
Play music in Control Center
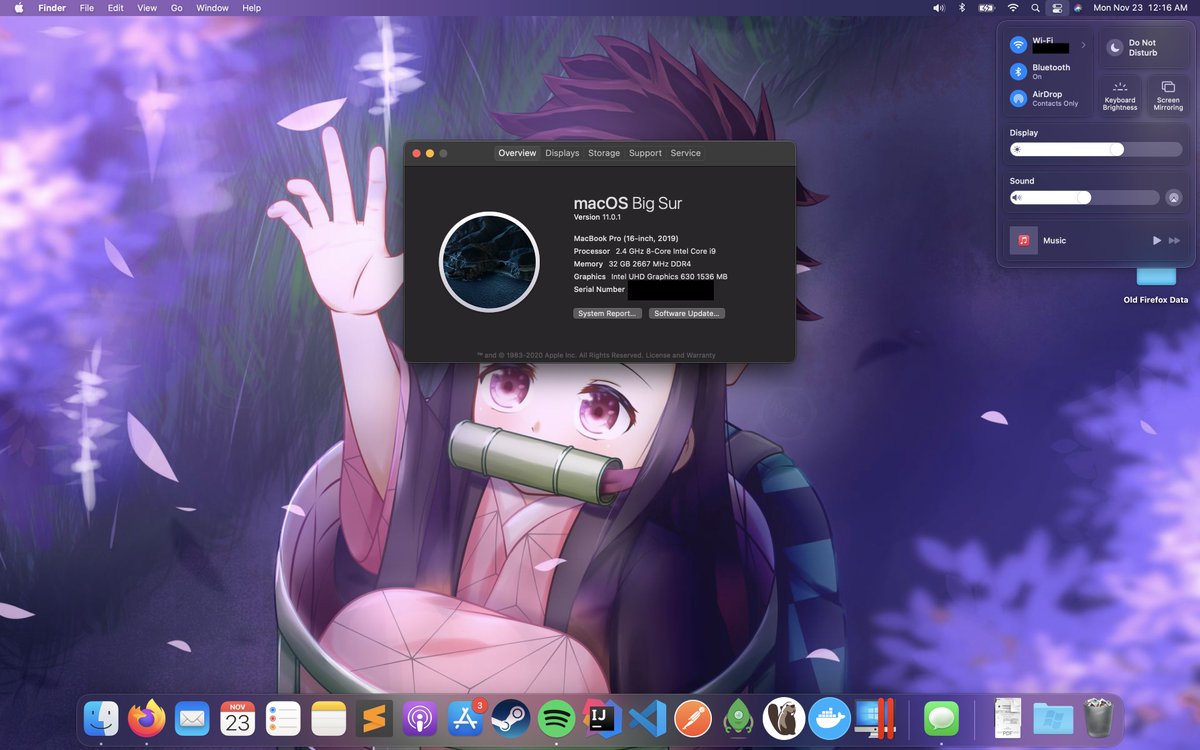coord(1157,241)
